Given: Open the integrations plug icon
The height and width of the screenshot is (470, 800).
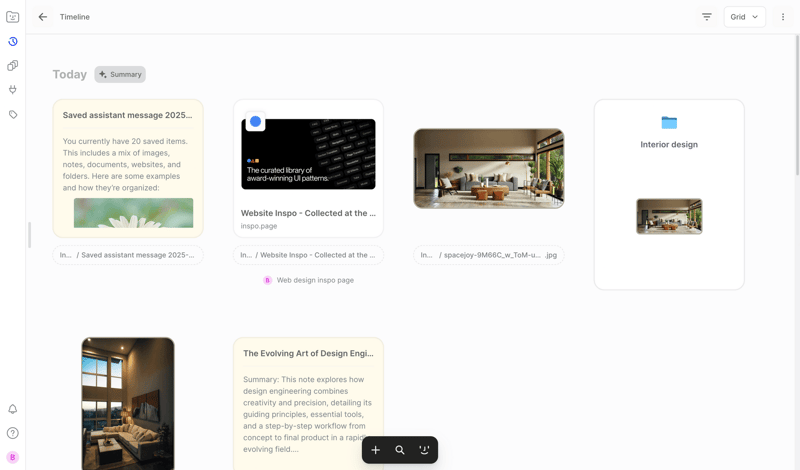Looking at the screenshot, I should tap(13, 90).
